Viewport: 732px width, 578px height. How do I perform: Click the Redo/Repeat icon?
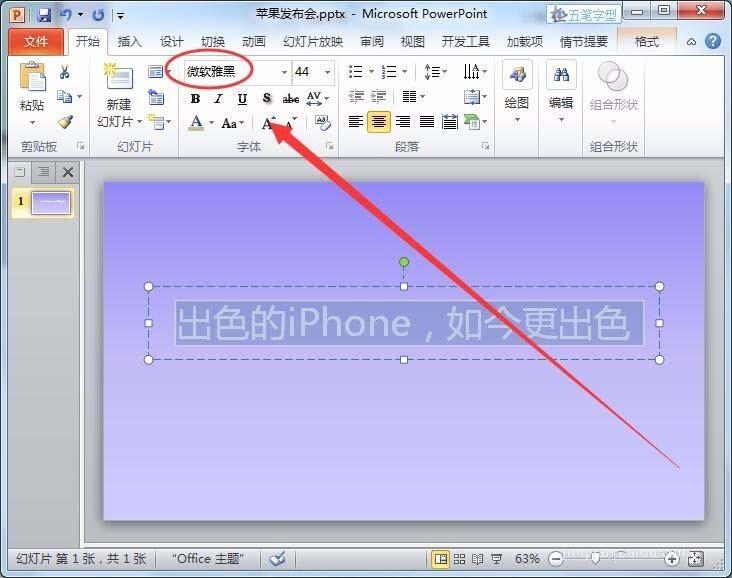[99, 16]
